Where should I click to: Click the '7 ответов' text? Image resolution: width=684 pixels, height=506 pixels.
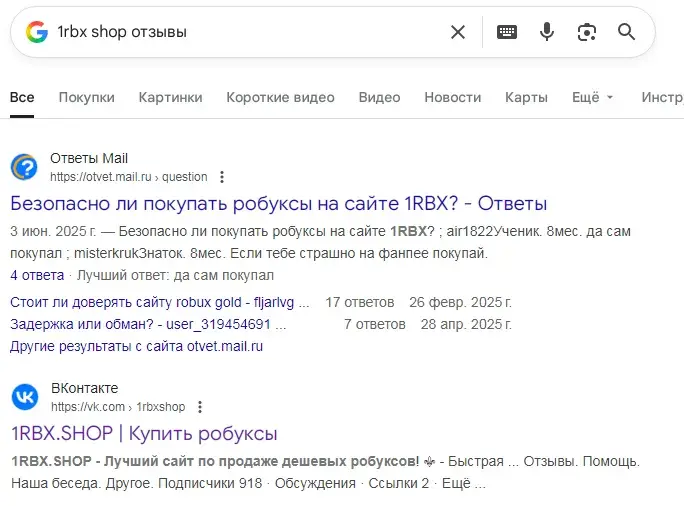coord(375,325)
